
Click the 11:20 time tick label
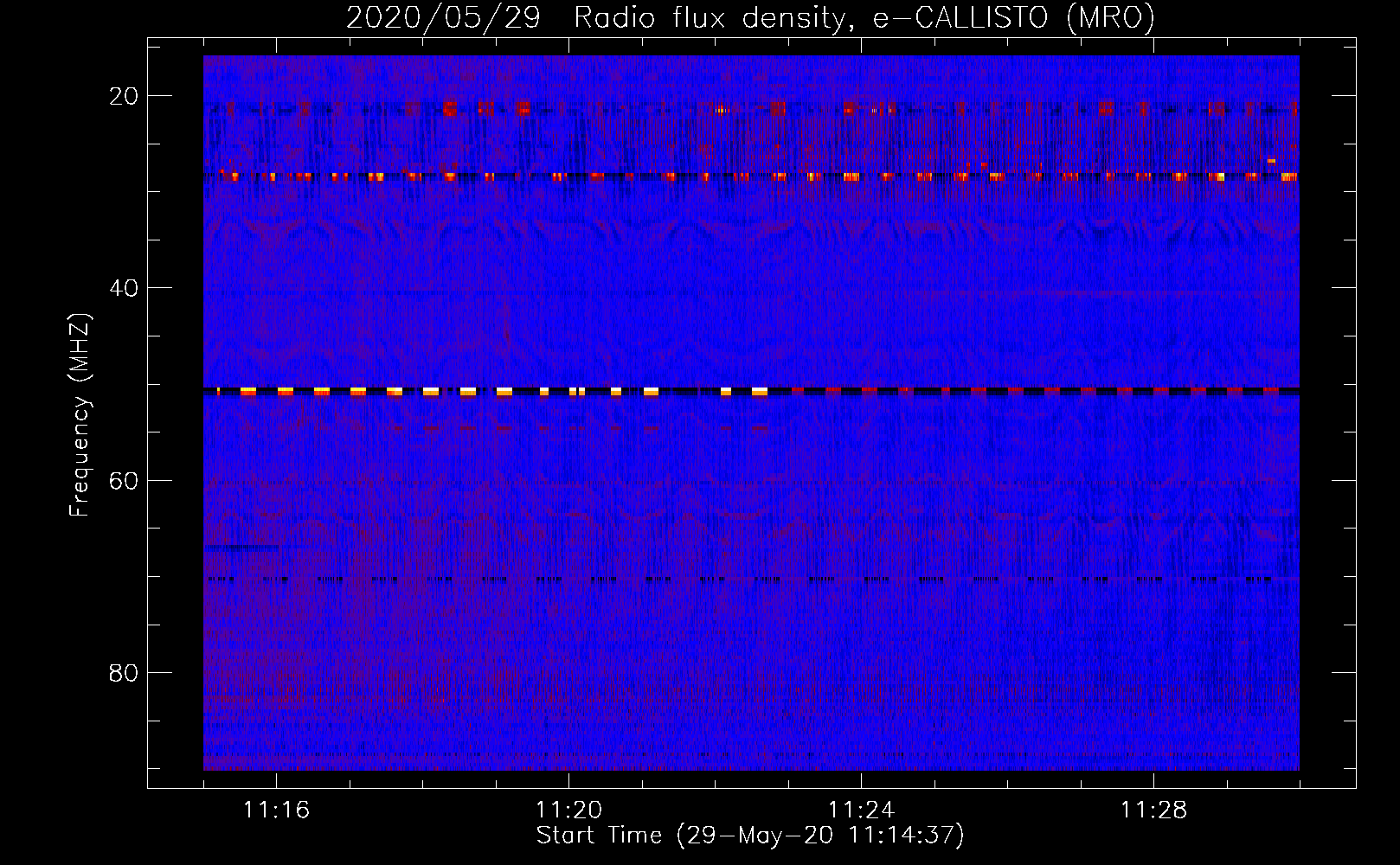568,811
